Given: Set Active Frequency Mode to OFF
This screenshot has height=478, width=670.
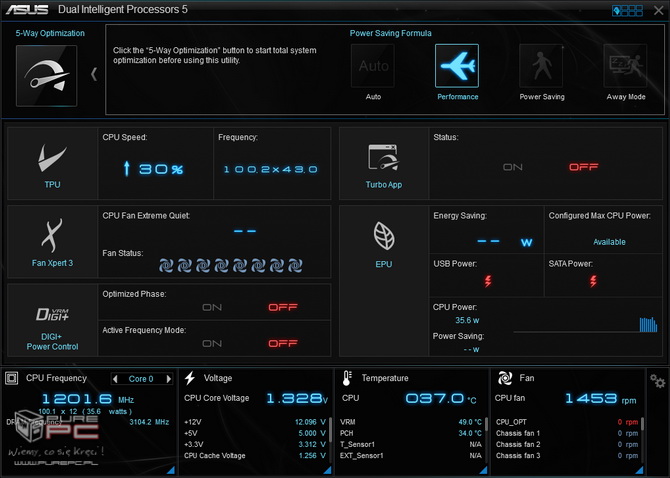Looking at the screenshot, I should click(x=283, y=343).
